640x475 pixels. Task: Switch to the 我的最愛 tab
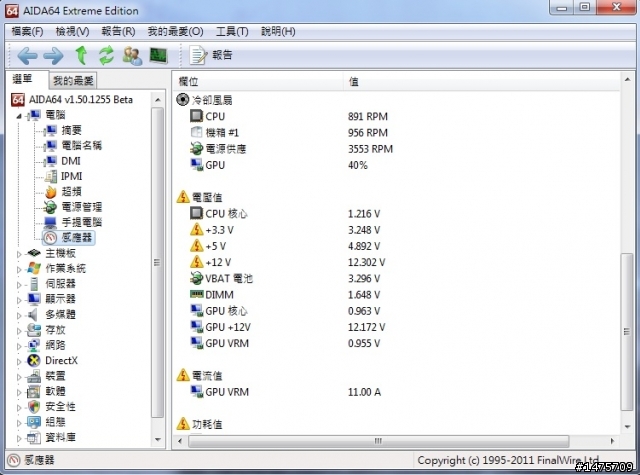[x=73, y=81]
